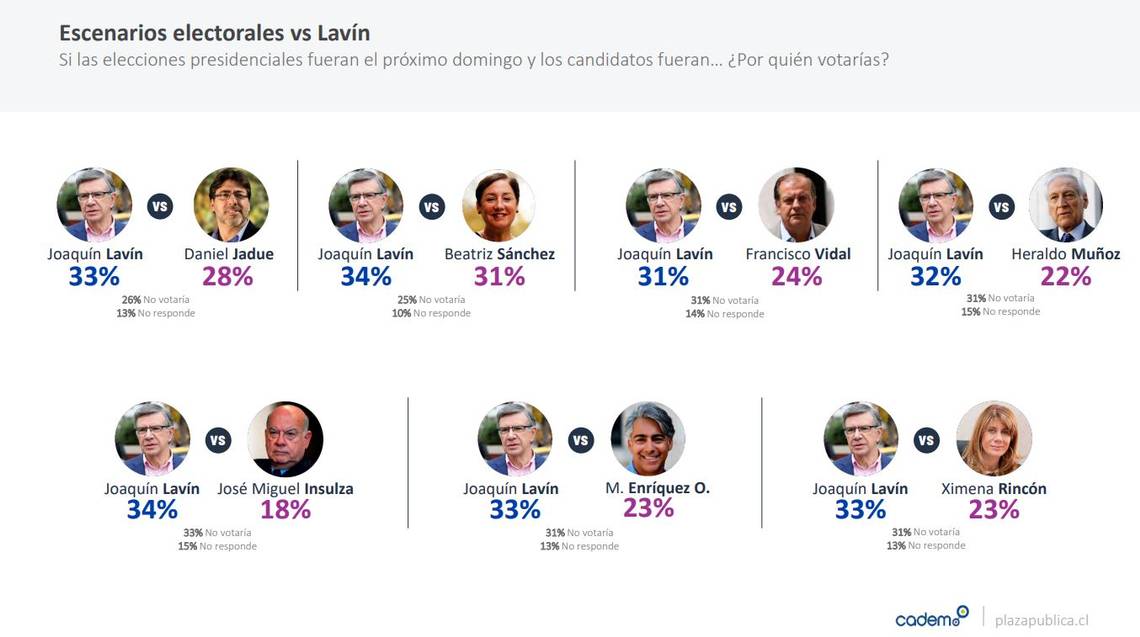Click the vs badge in the Insulza matchup
The height and width of the screenshot is (637, 1140).
[x=218, y=440]
